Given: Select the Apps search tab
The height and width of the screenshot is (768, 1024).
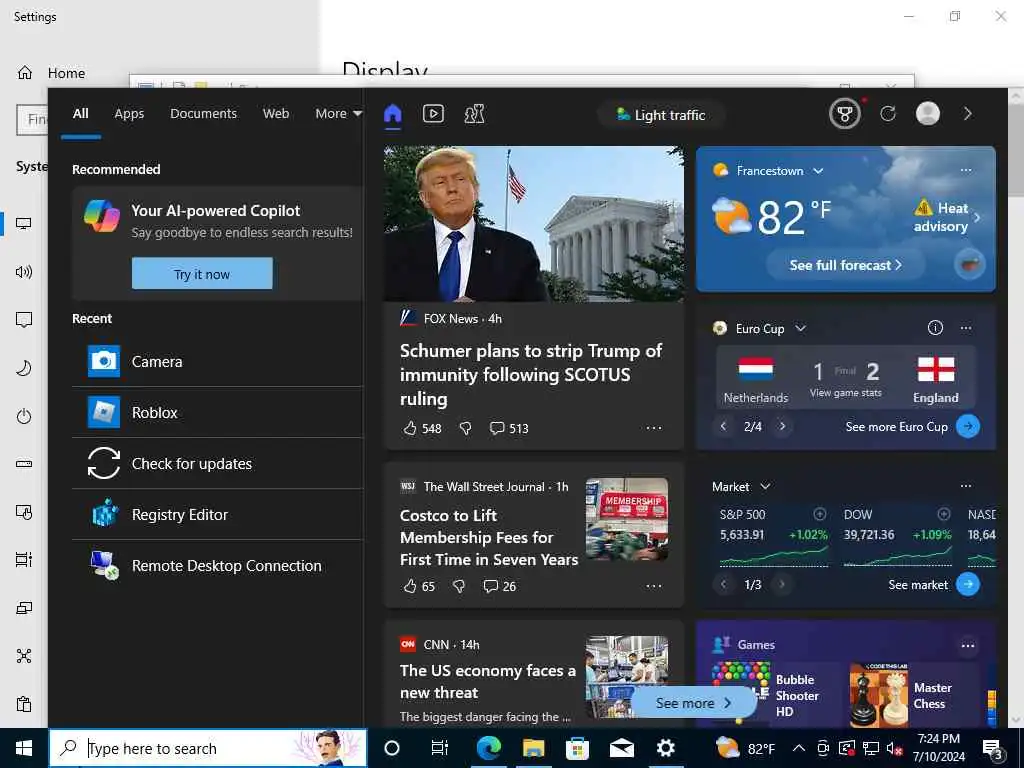Looking at the screenshot, I should click(129, 114).
